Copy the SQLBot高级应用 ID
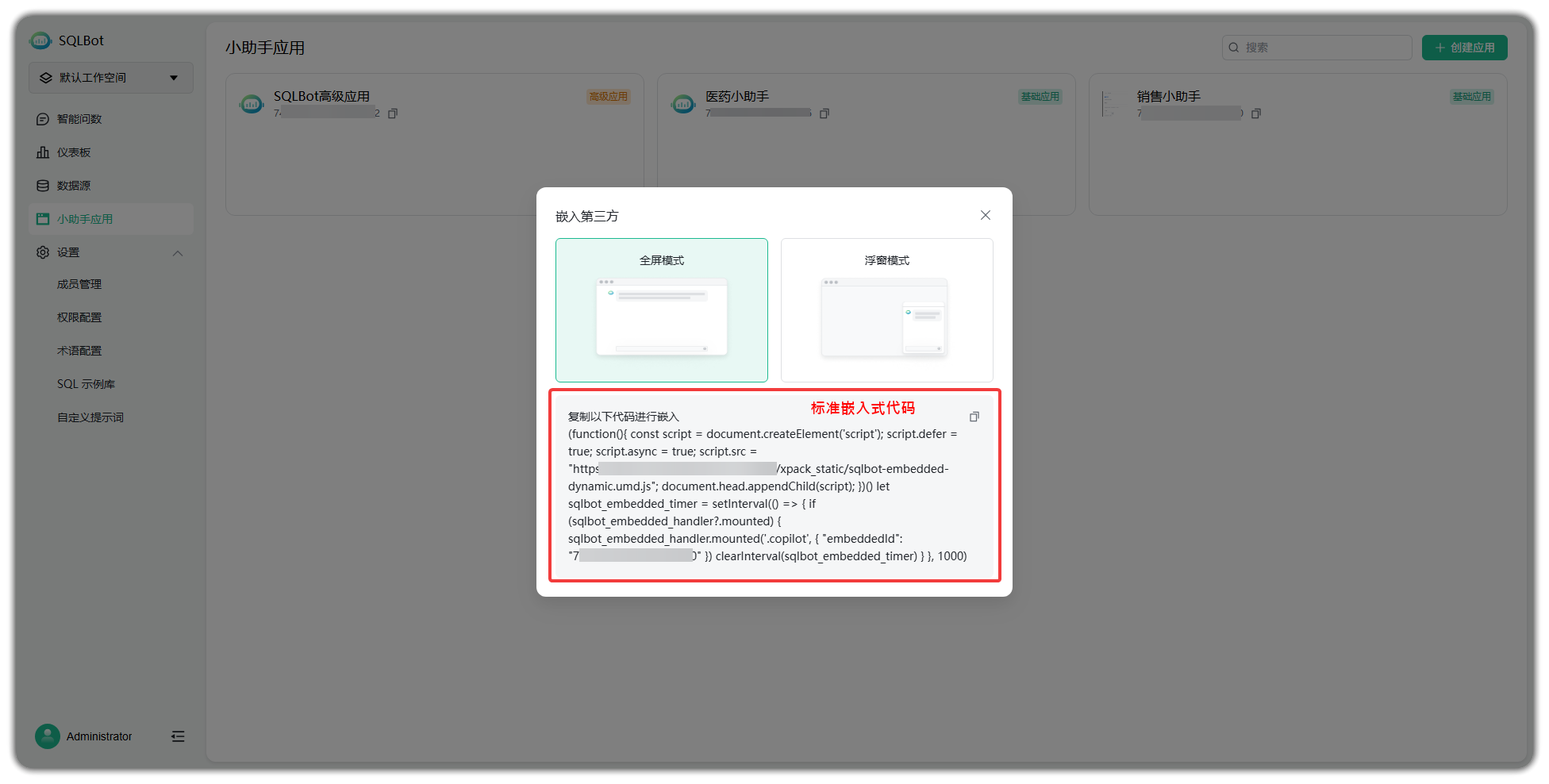Viewport: 1549px width, 784px height. [393, 113]
